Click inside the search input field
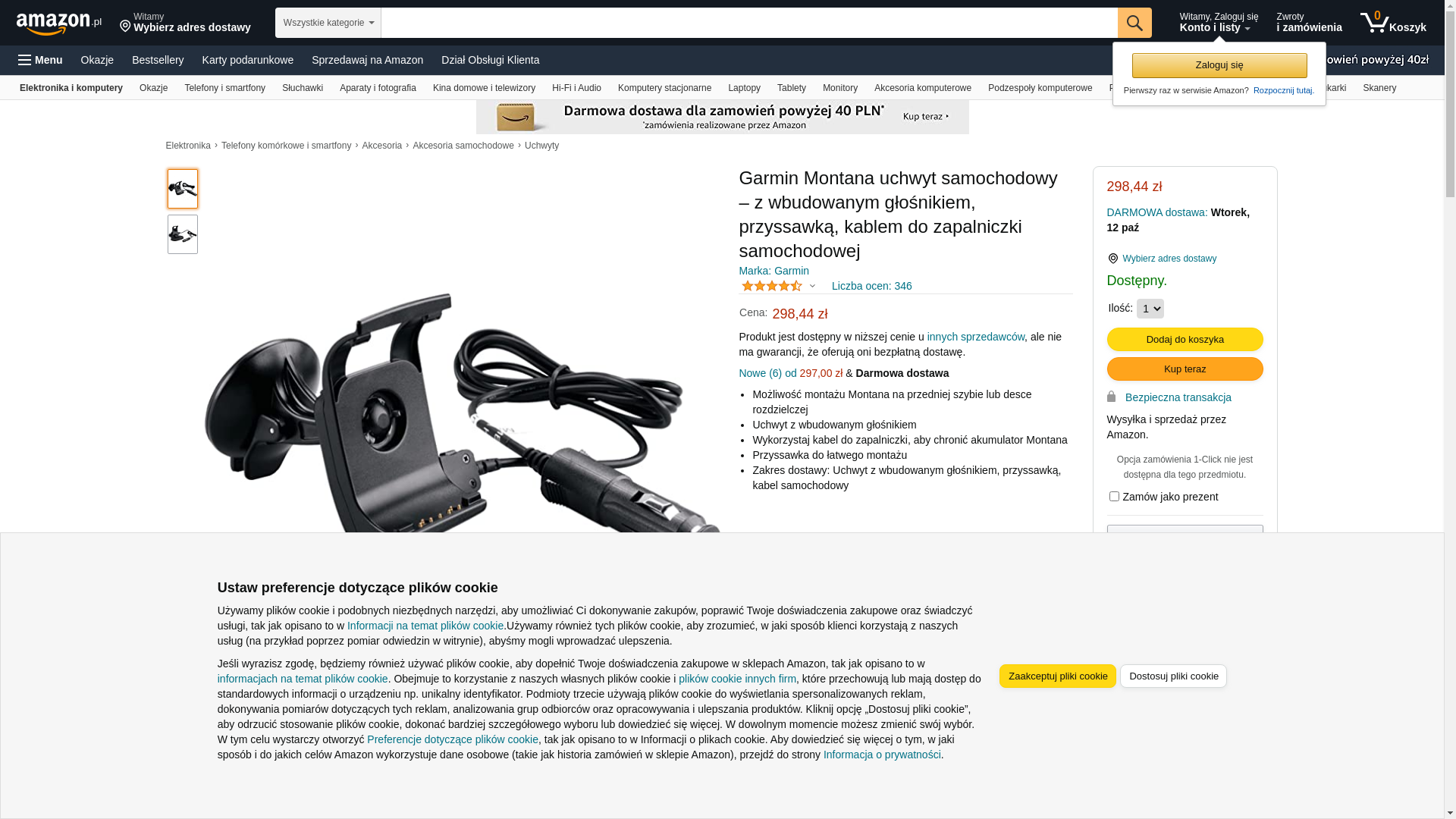This screenshot has height=819, width=1456. pos(749,23)
